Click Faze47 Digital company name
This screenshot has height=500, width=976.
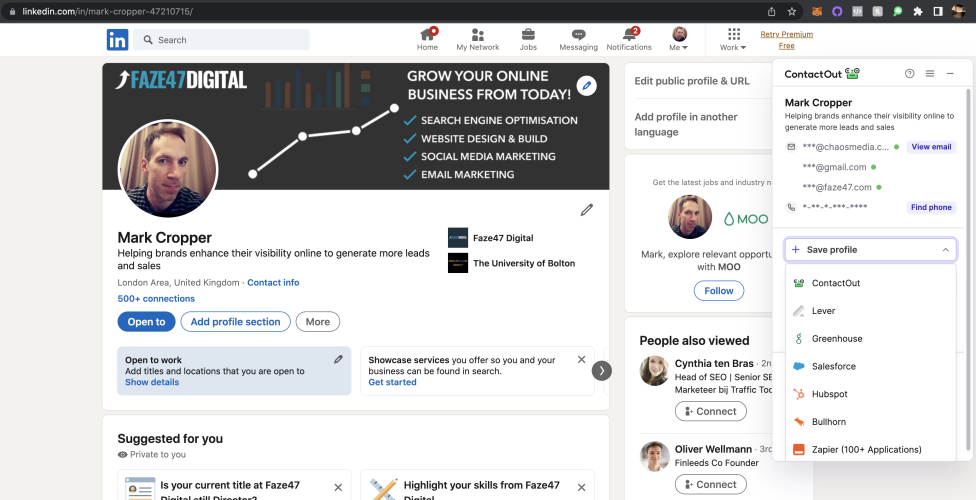coord(503,238)
